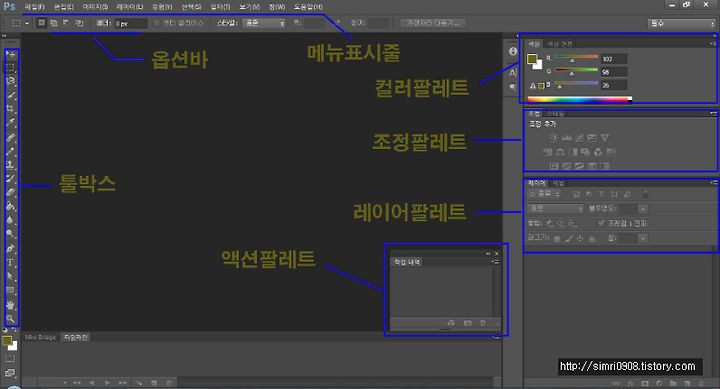The width and height of the screenshot is (720, 389).
Task: Add a Brightness/Contrast adjustment
Action: (554, 137)
